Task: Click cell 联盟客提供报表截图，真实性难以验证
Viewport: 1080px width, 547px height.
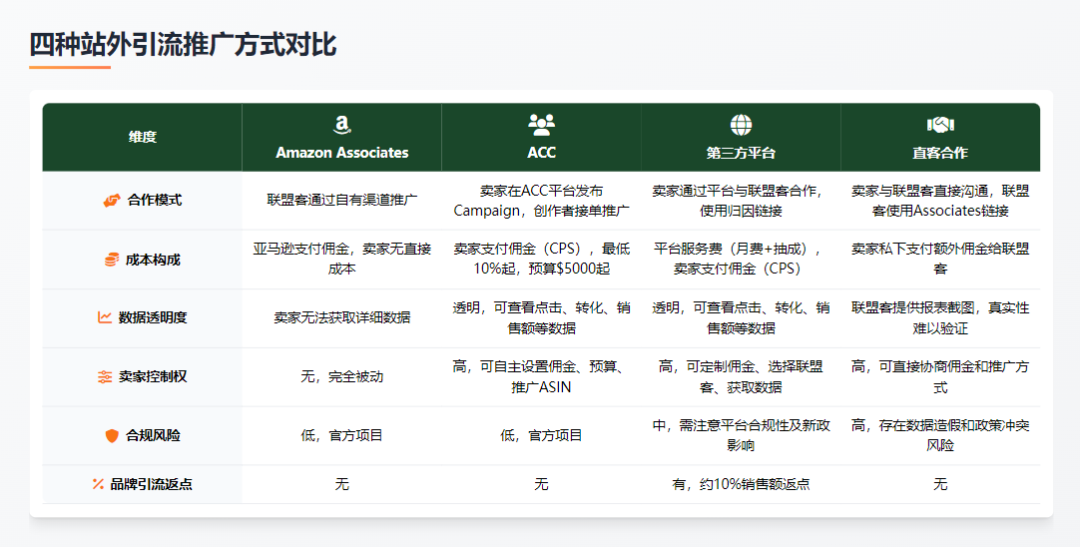Action: (940, 318)
